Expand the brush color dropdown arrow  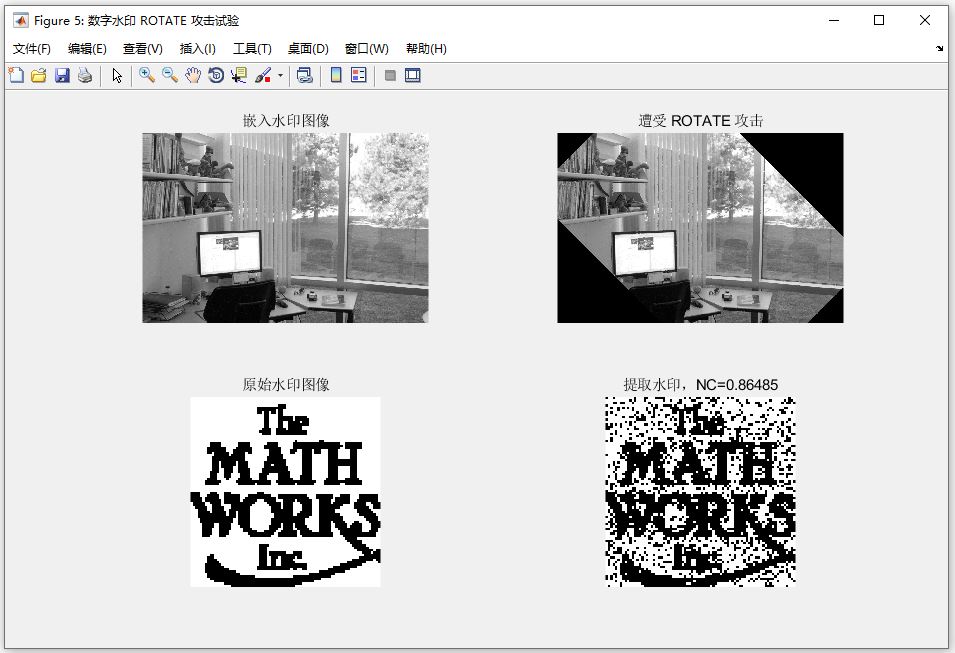[280, 76]
